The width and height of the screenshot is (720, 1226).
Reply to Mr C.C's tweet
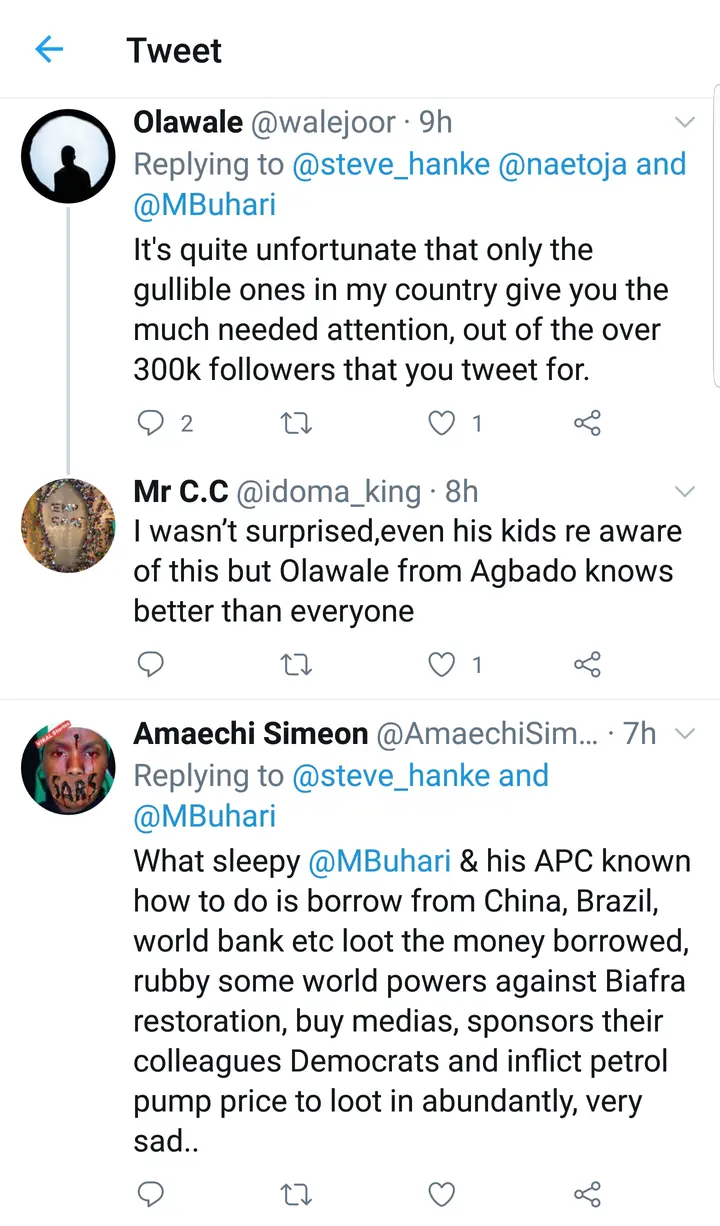(151, 664)
